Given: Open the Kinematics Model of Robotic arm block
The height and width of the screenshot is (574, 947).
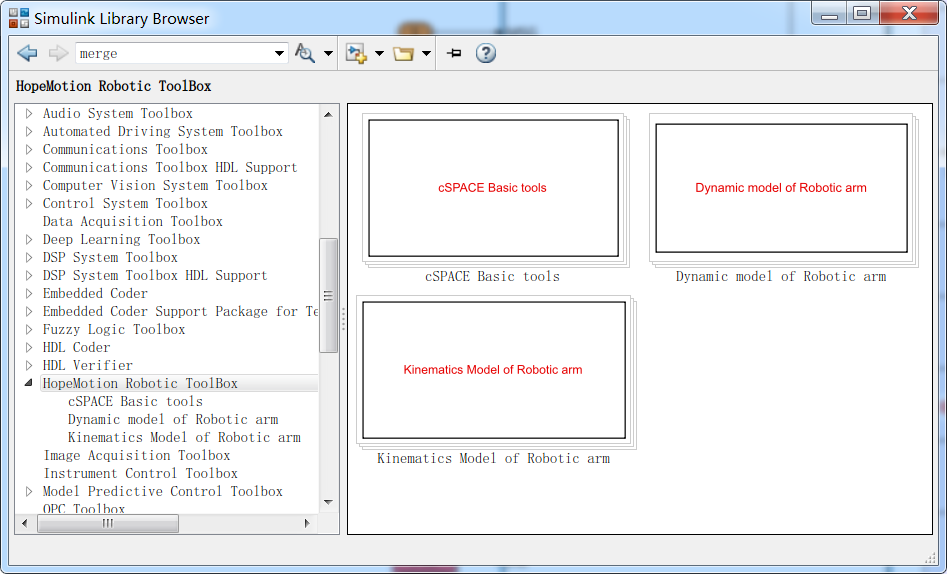Looking at the screenshot, I should (x=494, y=370).
